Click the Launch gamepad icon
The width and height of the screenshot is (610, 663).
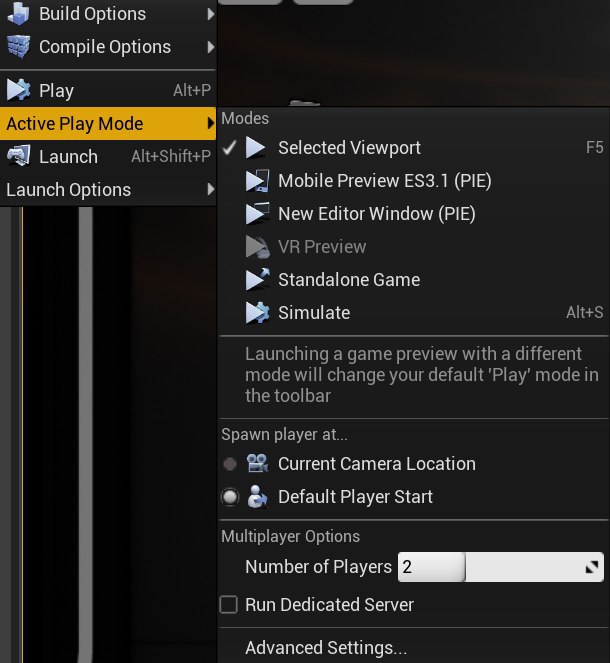pos(18,156)
